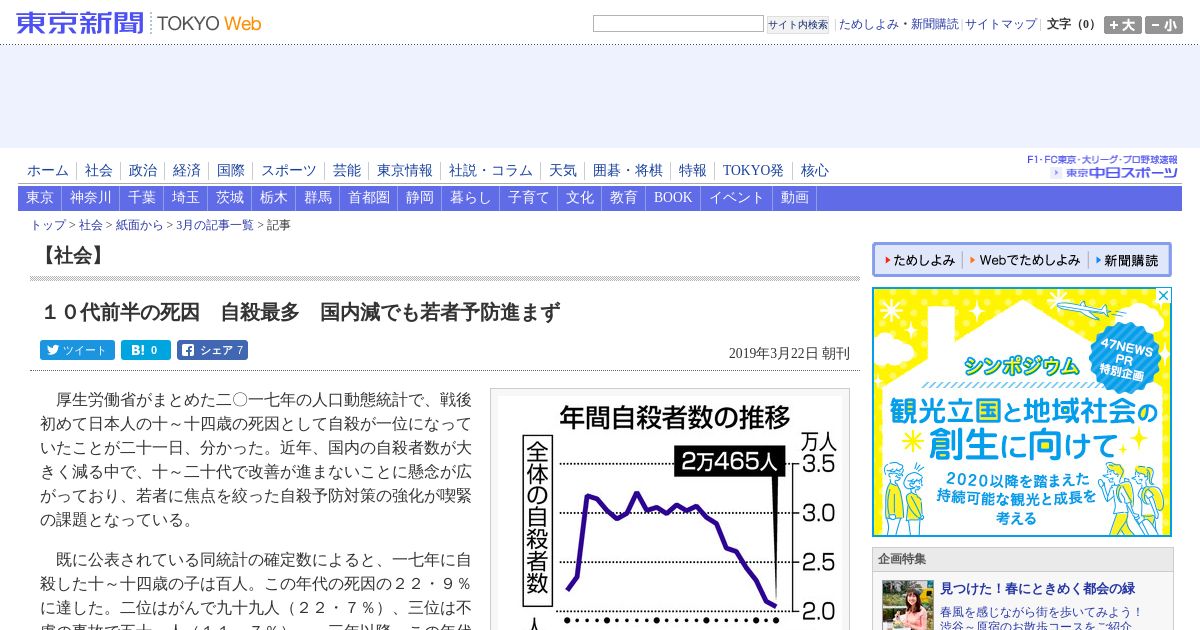Select 栃木 regional tab
The height and width of the screenshot is (630, 1200).
click(274, 198)
